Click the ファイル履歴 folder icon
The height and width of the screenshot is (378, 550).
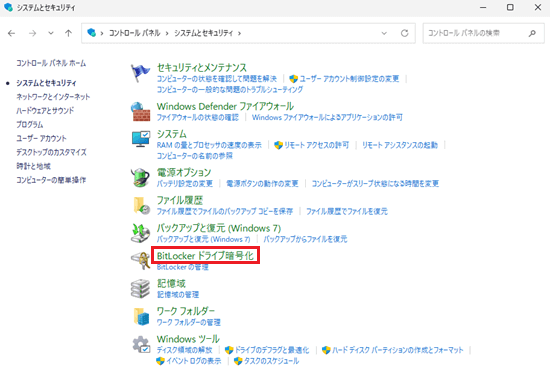point(142,205)
